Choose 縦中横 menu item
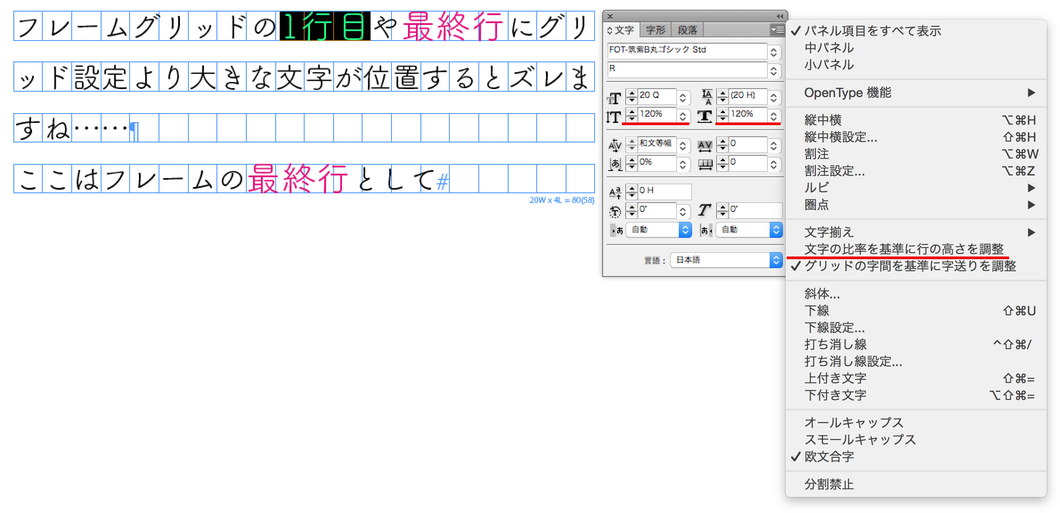The height and width of the screenshot is (513, 1060). pyautogui.click(x=915, y=120)
